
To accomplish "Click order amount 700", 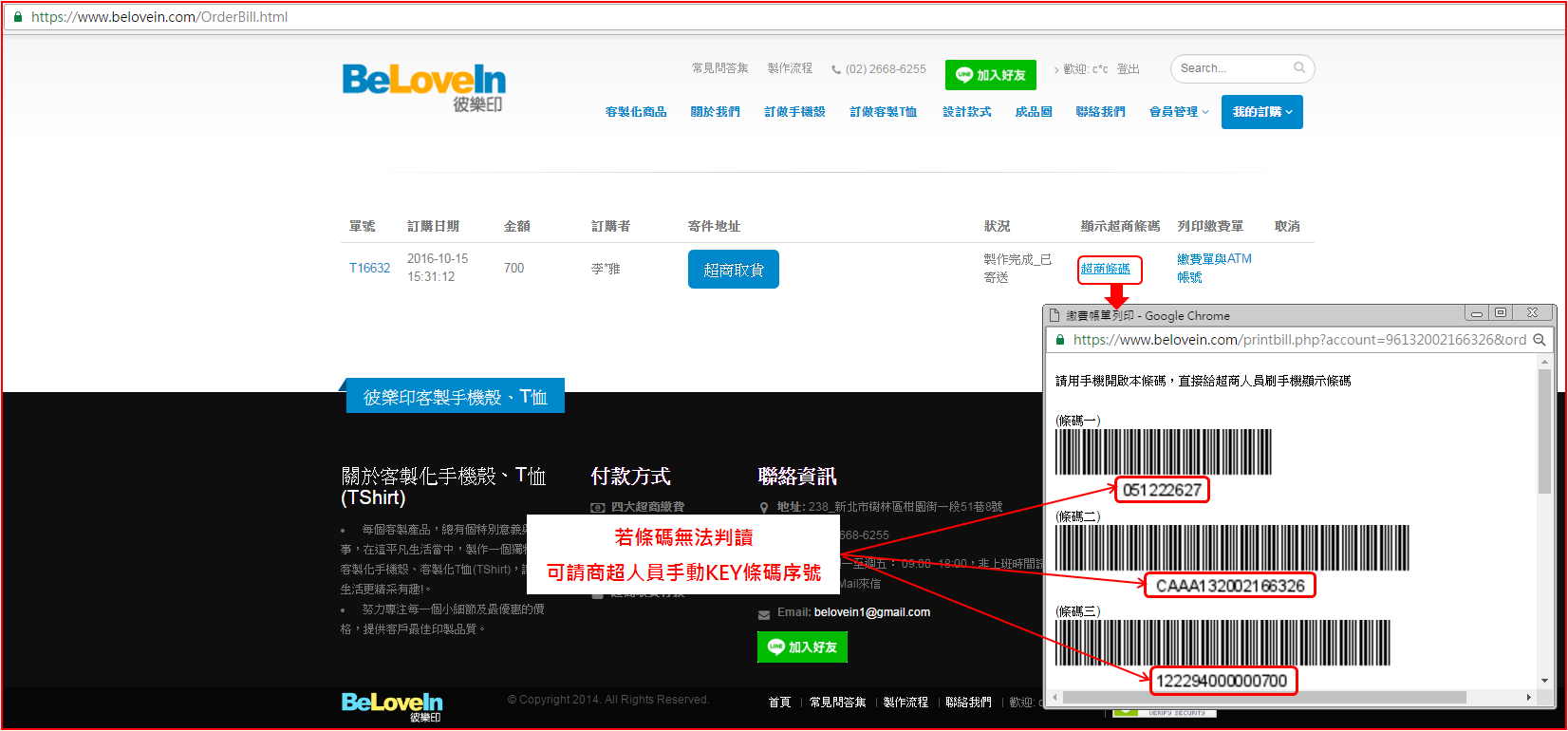I will coord(513,268).
